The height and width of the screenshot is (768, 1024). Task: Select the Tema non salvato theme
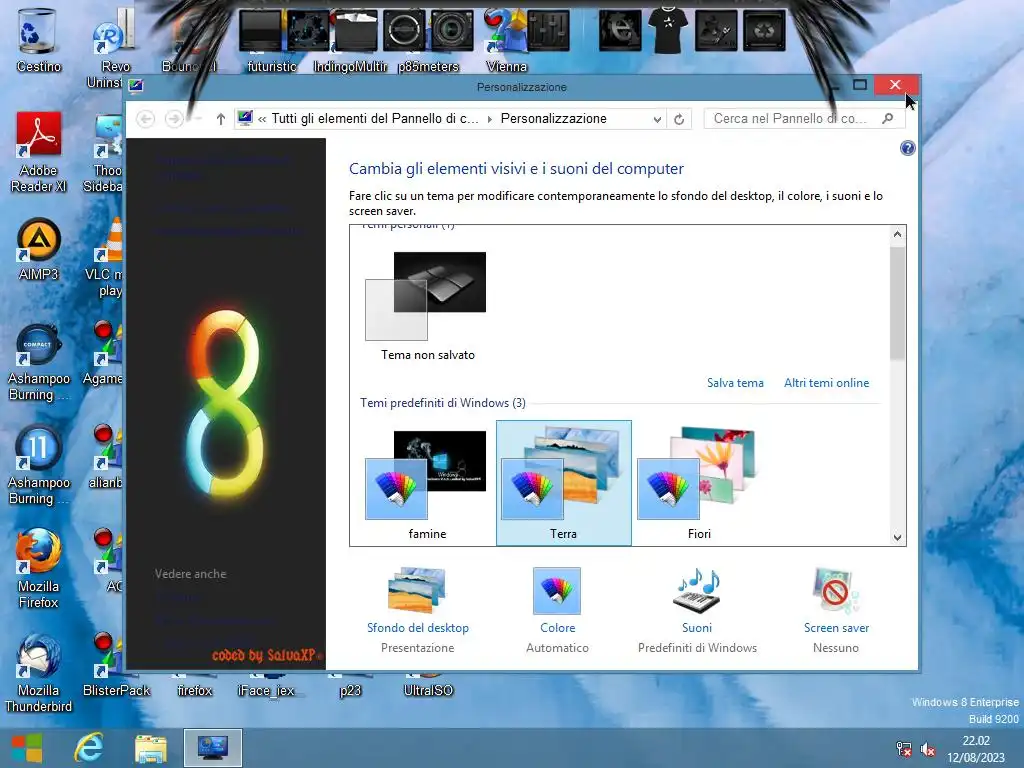pos(427,306)
